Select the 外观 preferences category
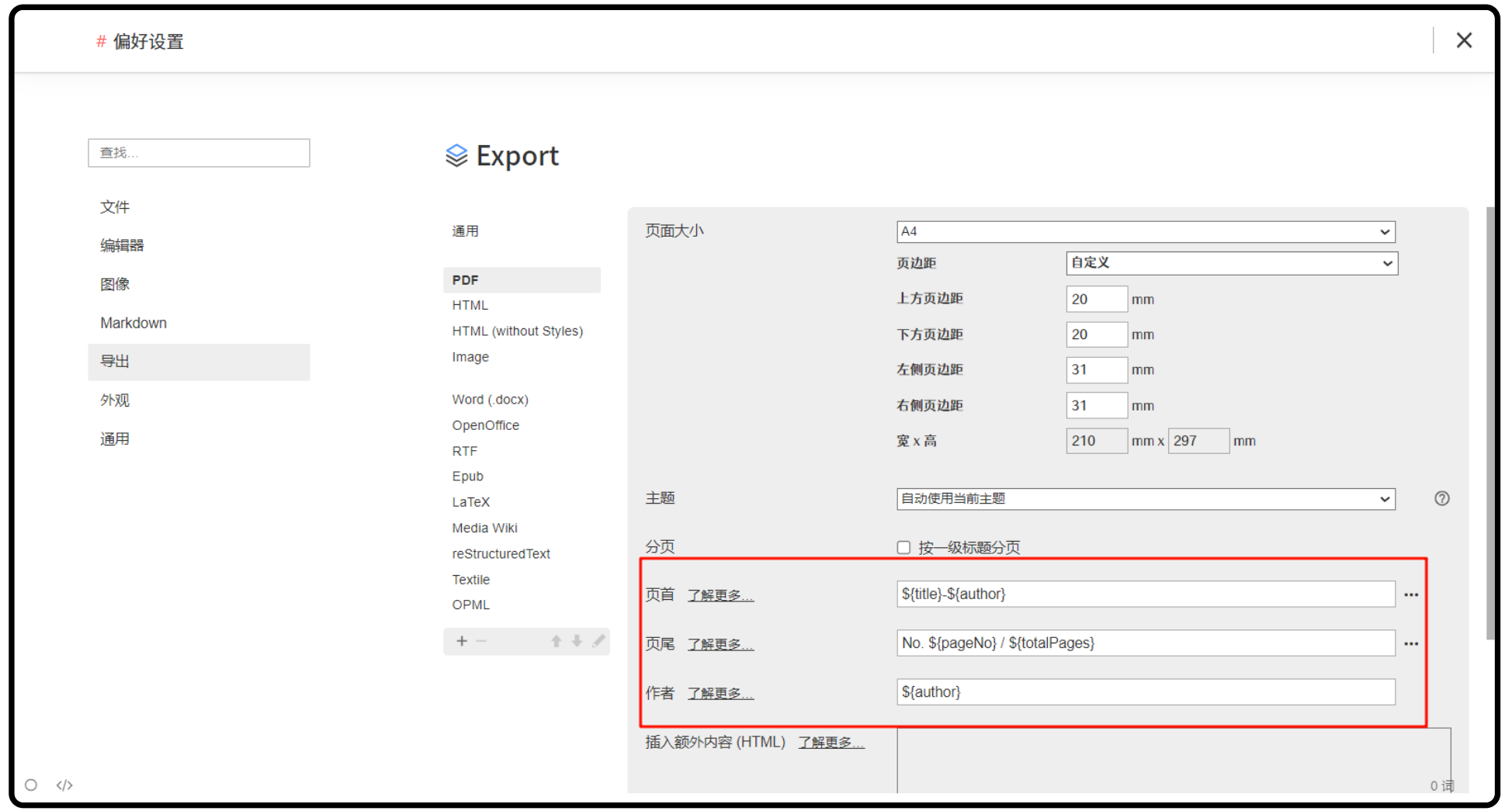1512x811 pixels. point(115,400)
